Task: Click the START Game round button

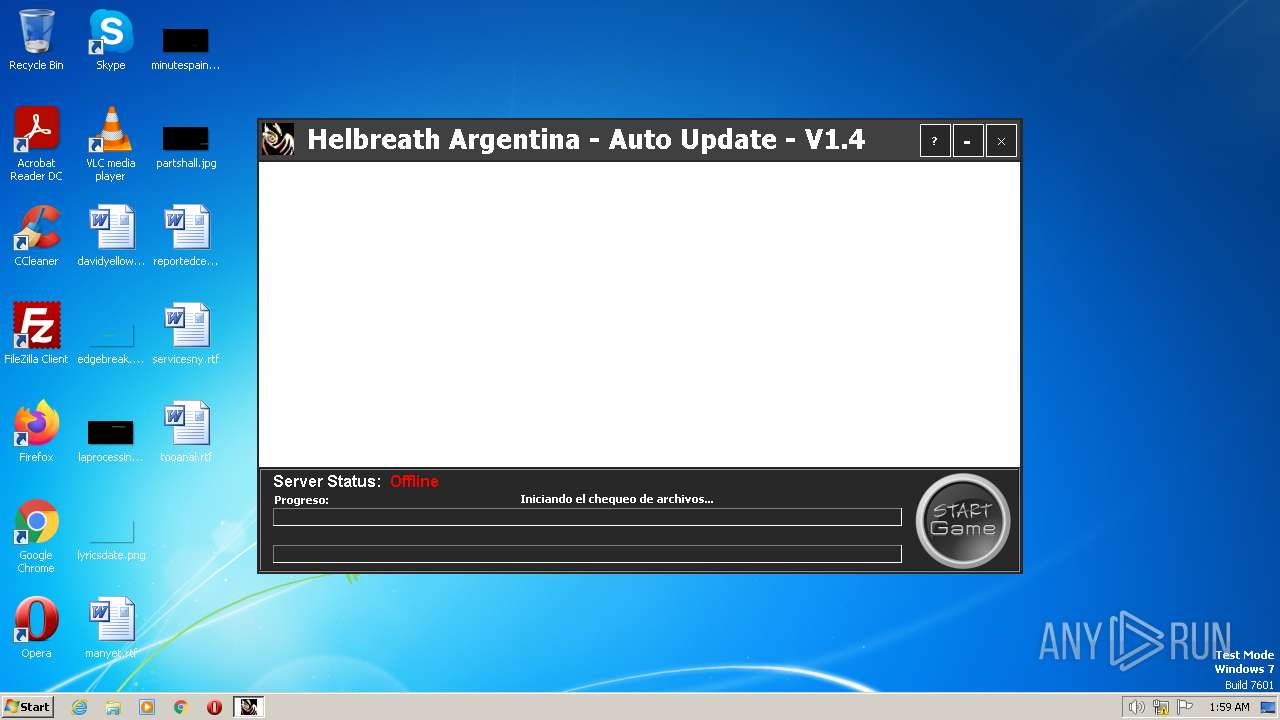Action: (963, 520)
